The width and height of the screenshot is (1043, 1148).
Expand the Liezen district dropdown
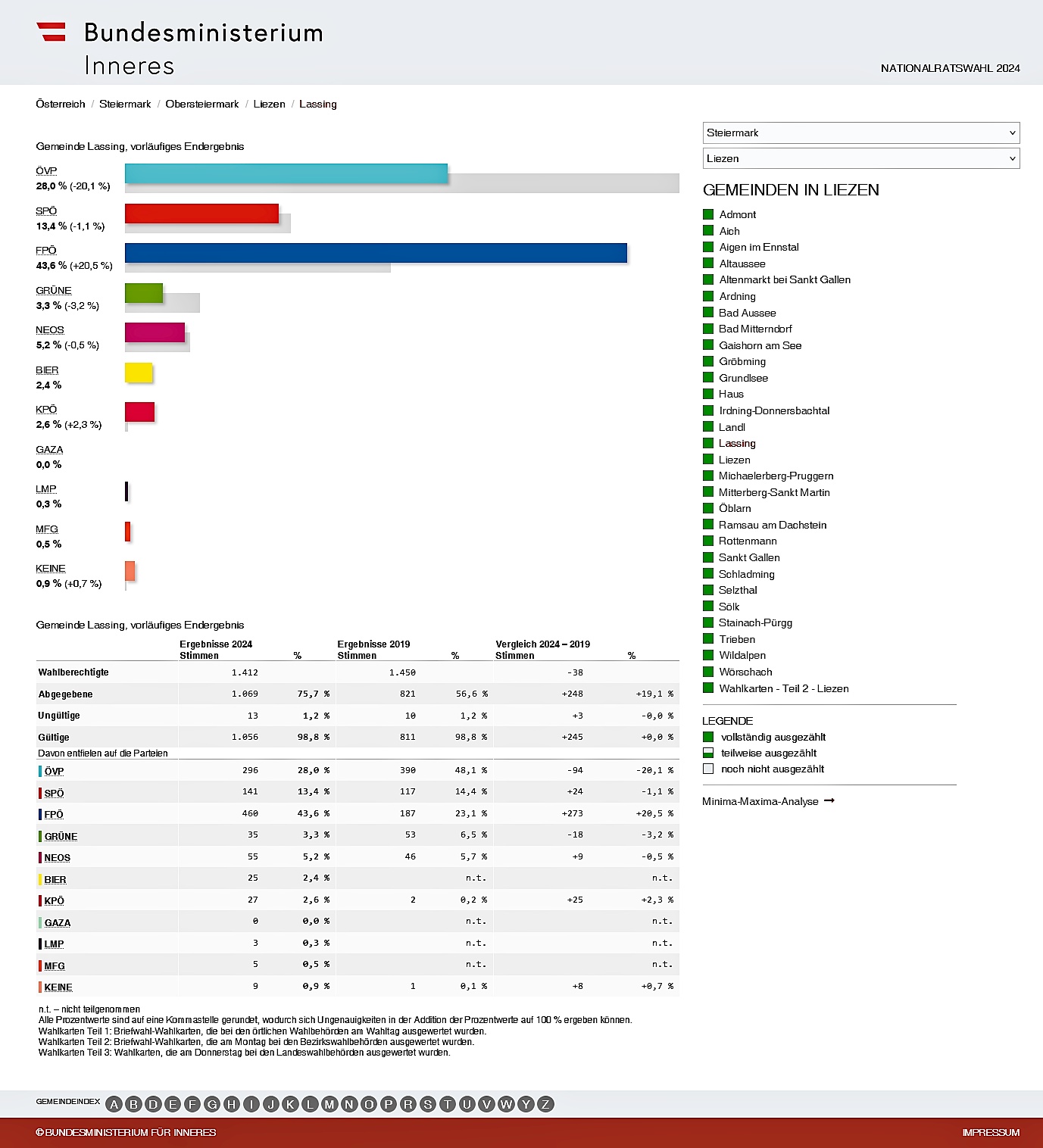860,158
